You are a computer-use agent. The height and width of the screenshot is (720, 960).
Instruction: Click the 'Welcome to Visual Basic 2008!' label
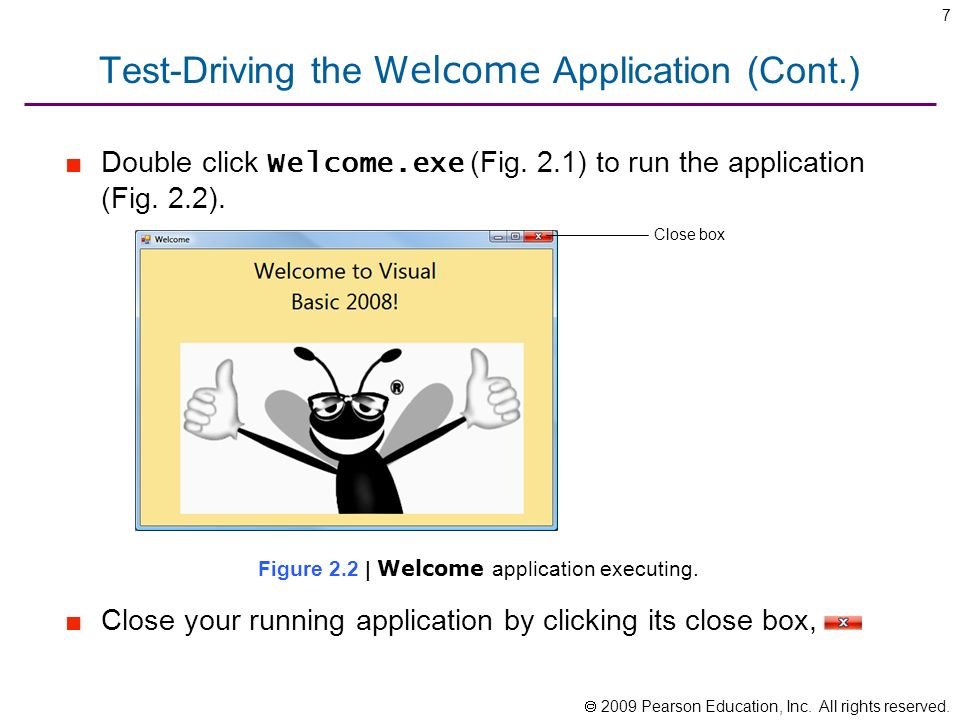tap(345, 286)
